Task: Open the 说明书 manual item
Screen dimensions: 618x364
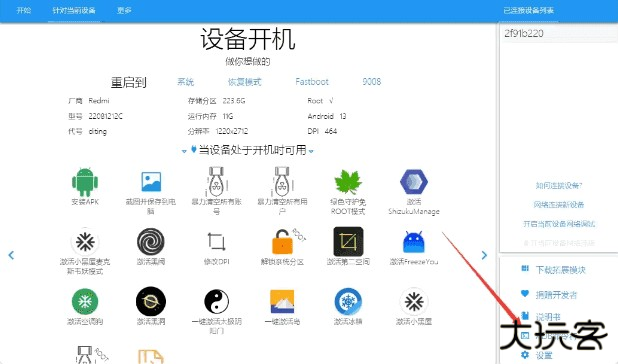Action: (x=541, y=316)
